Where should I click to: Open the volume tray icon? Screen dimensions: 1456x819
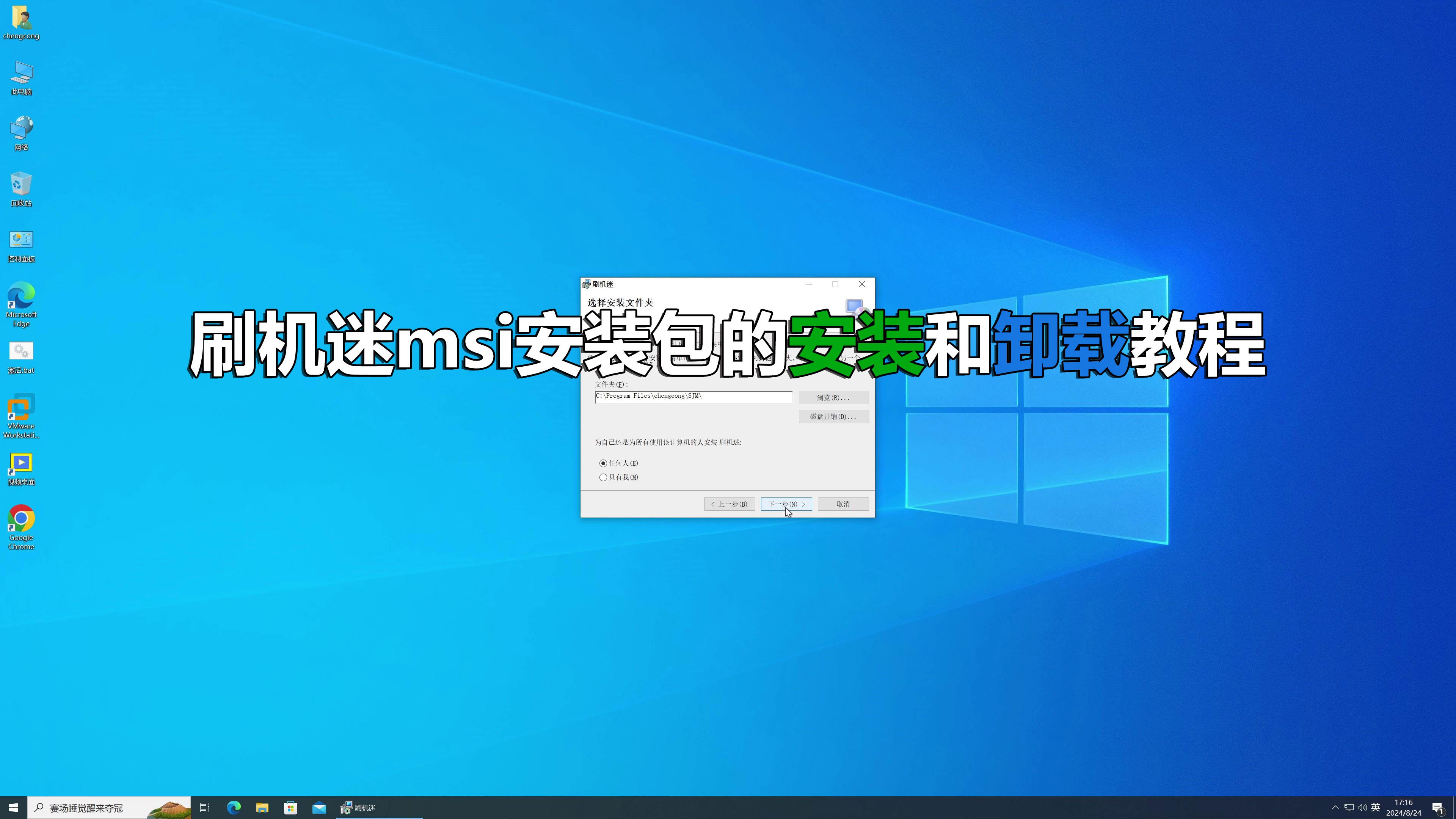click(1362, 808)
